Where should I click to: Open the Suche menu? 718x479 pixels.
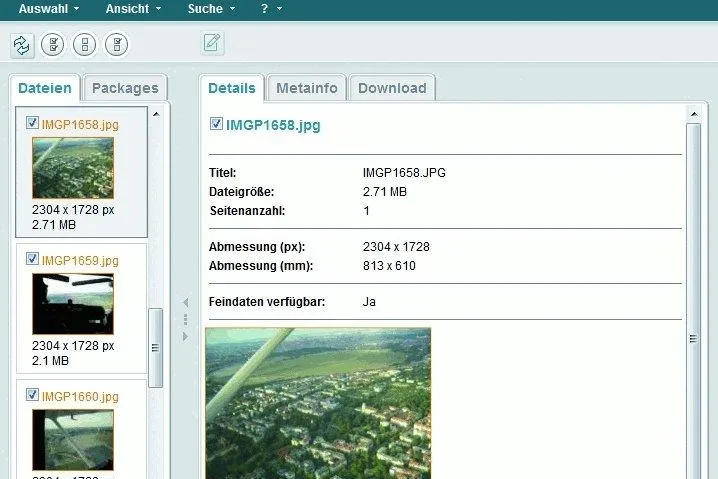point(211,9)
